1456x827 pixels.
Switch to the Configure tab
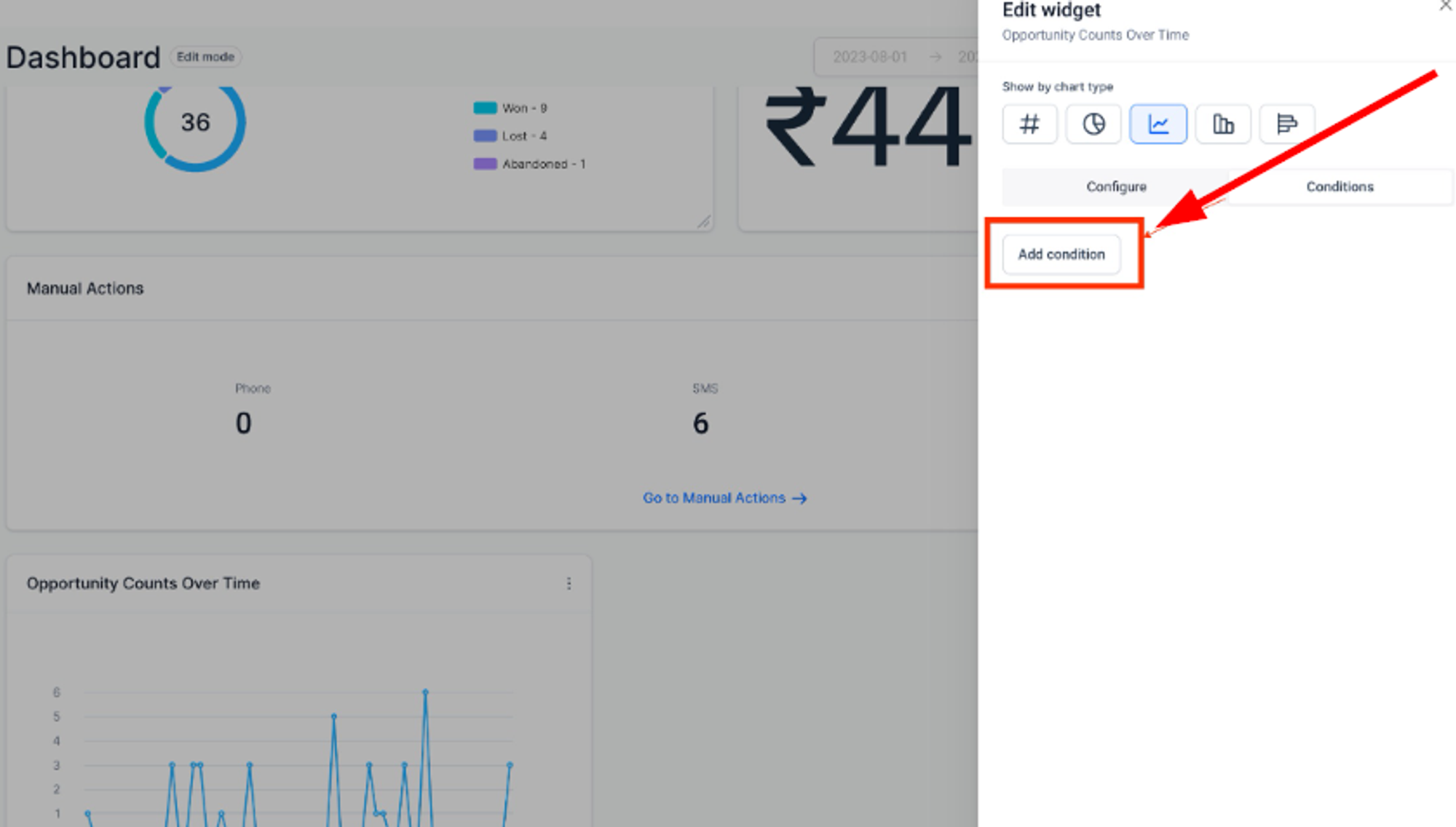pos(1116,187)
